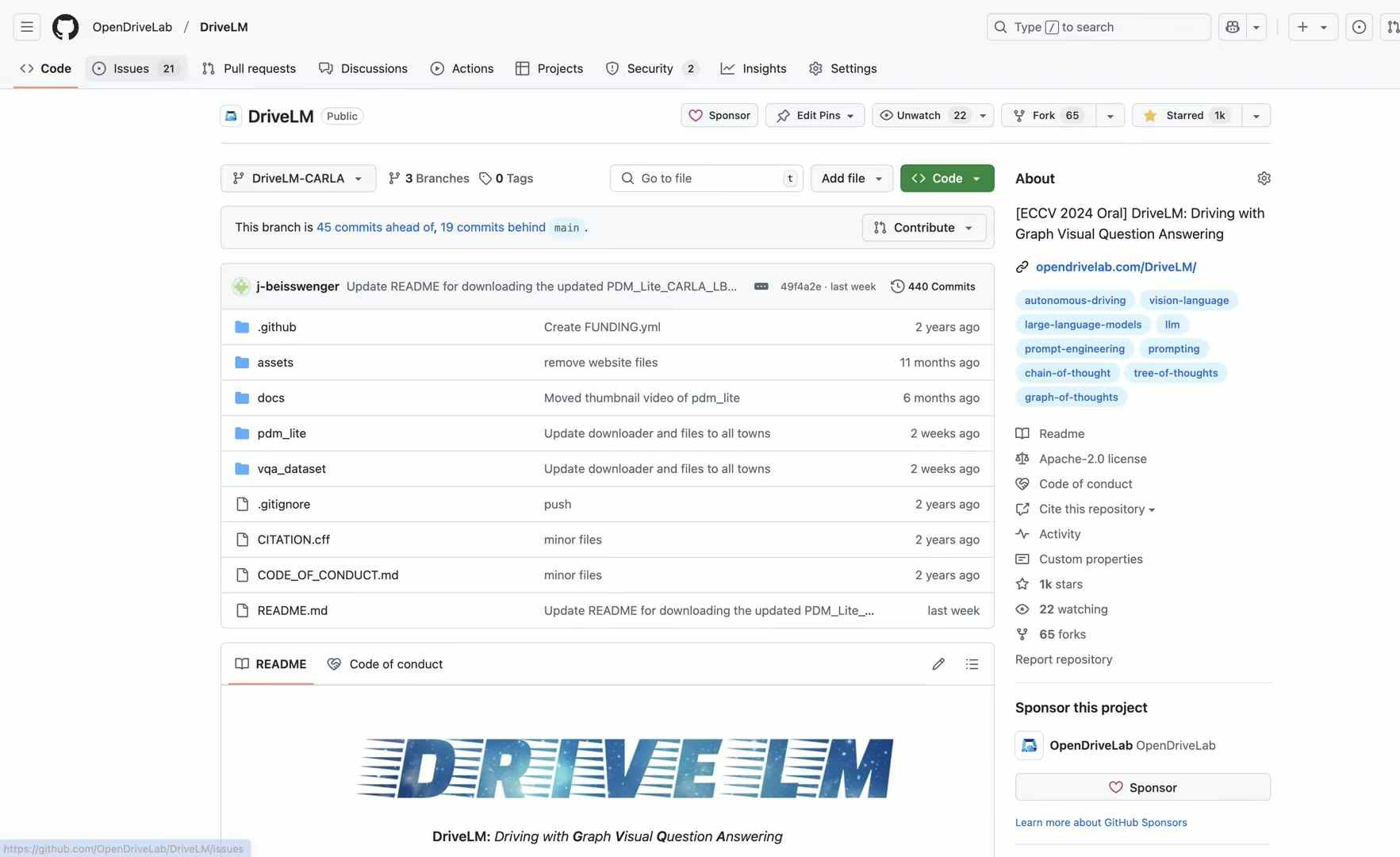Click the Fork button

(1049, 116)
